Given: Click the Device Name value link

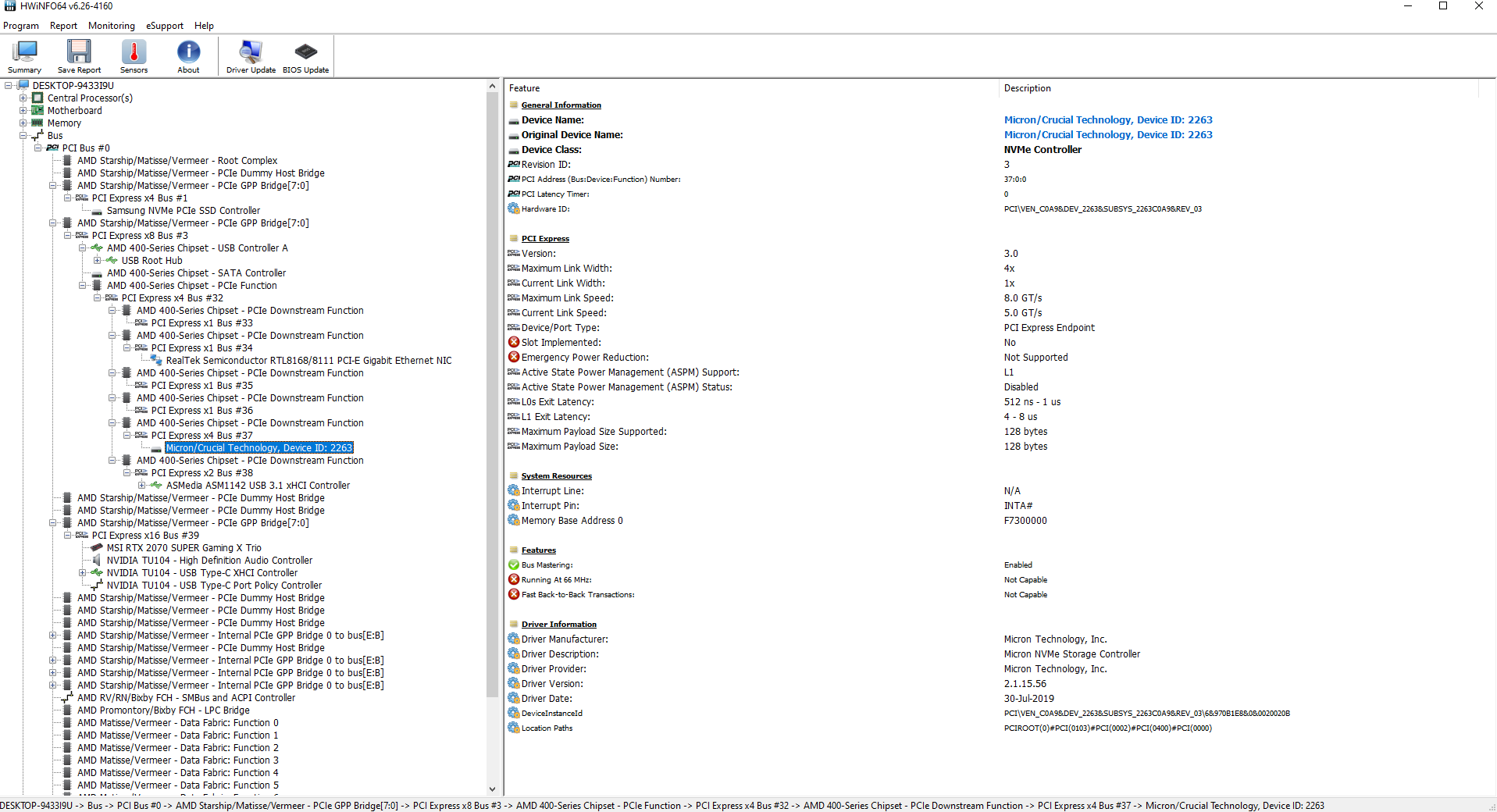Looking at the screenshot, I should click(1108, 119).
